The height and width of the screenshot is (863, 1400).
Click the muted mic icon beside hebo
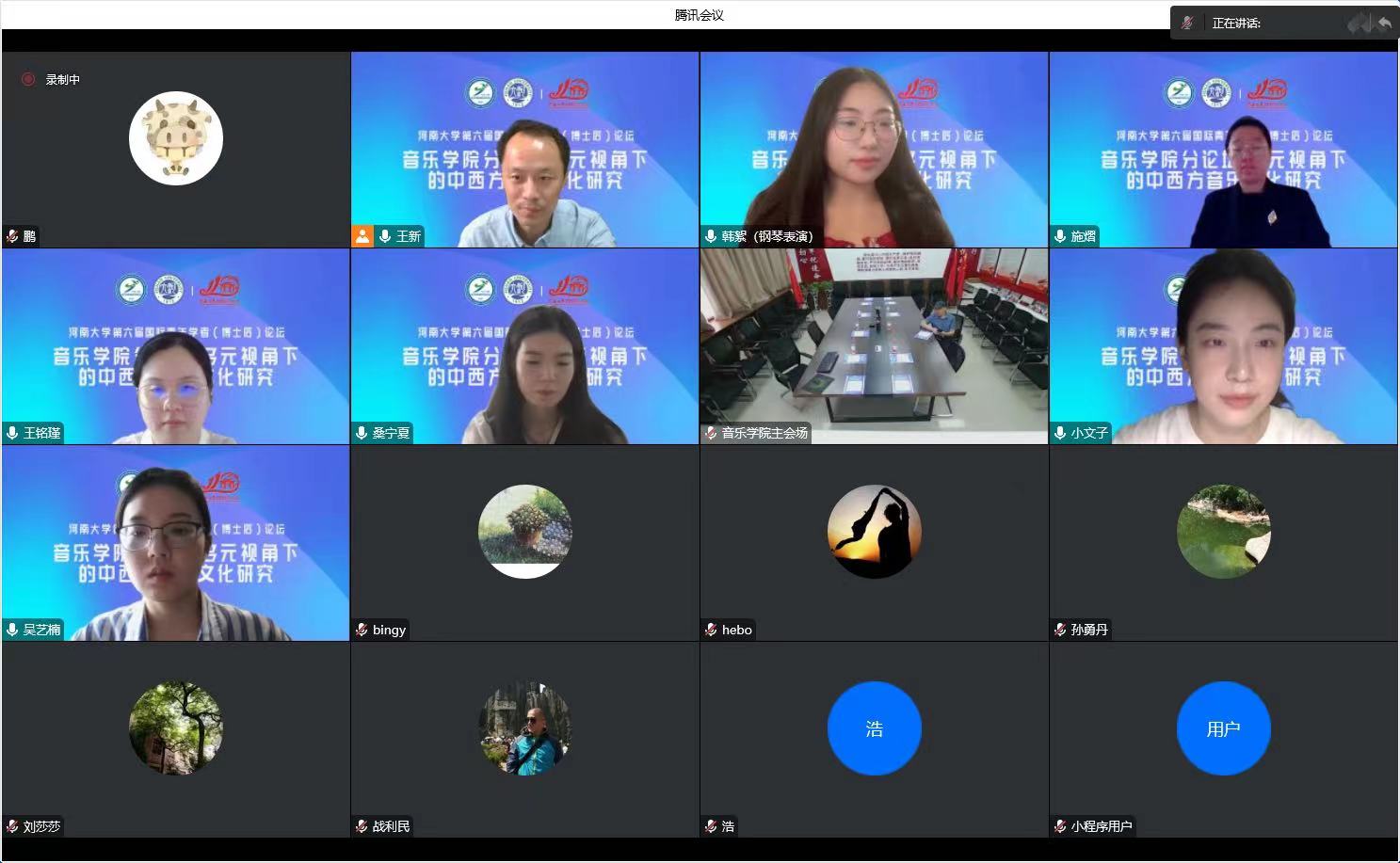(711, 630)
